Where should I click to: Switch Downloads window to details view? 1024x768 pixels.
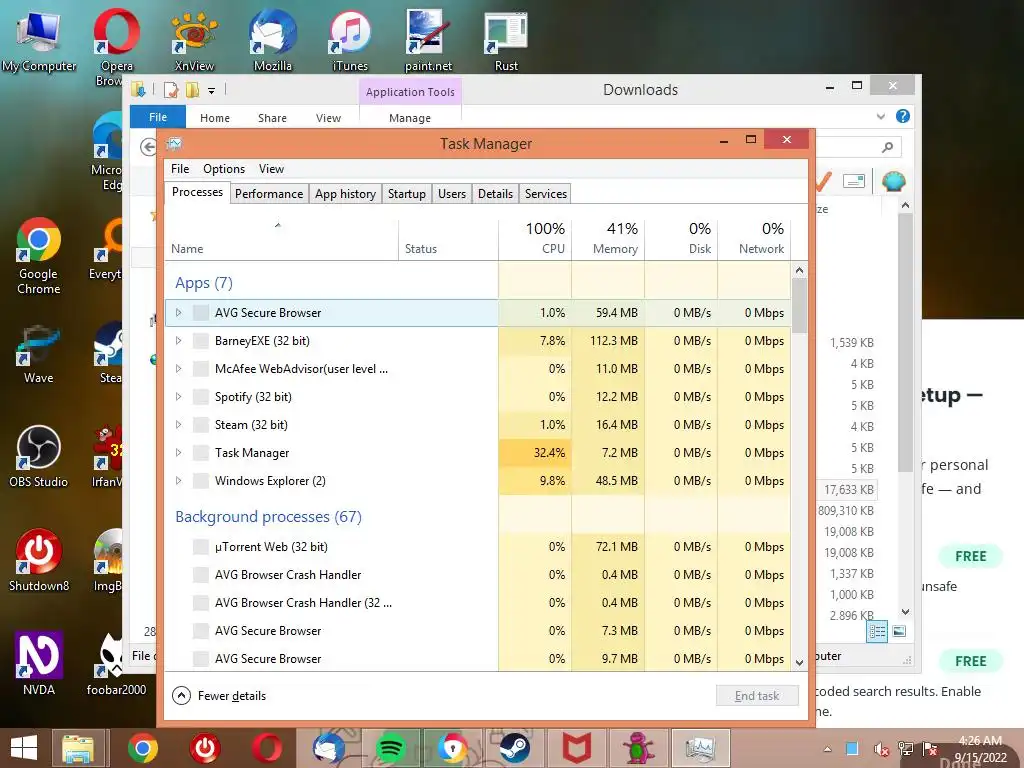pos(877,631)
